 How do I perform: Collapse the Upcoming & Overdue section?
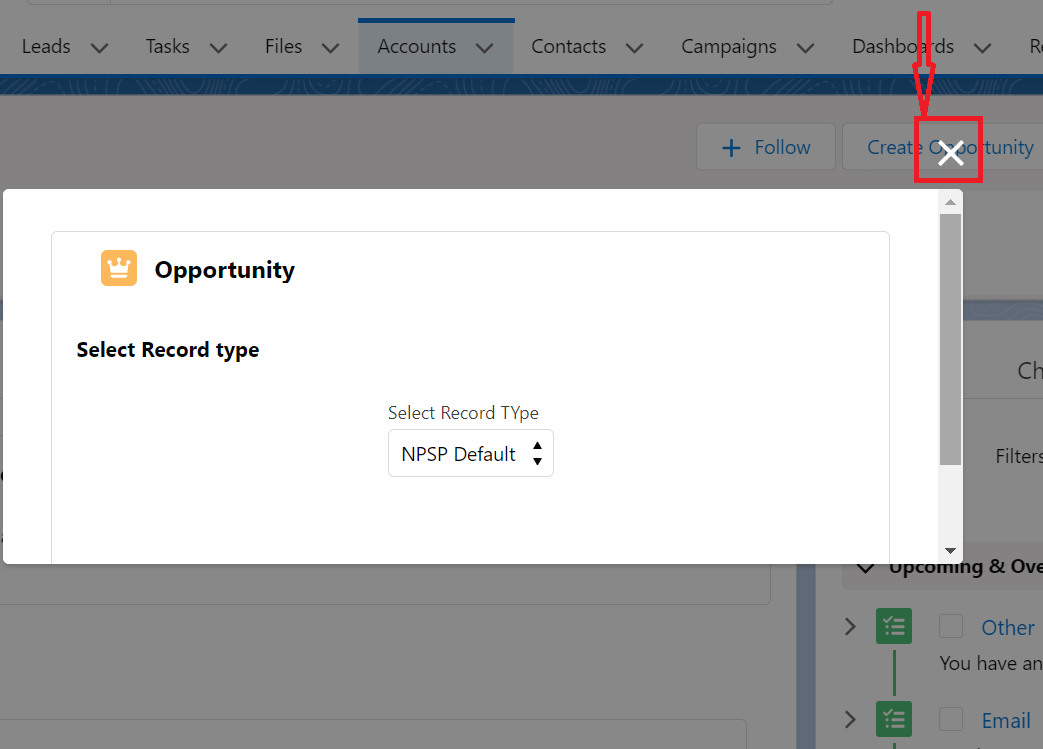tap(865, 567)
